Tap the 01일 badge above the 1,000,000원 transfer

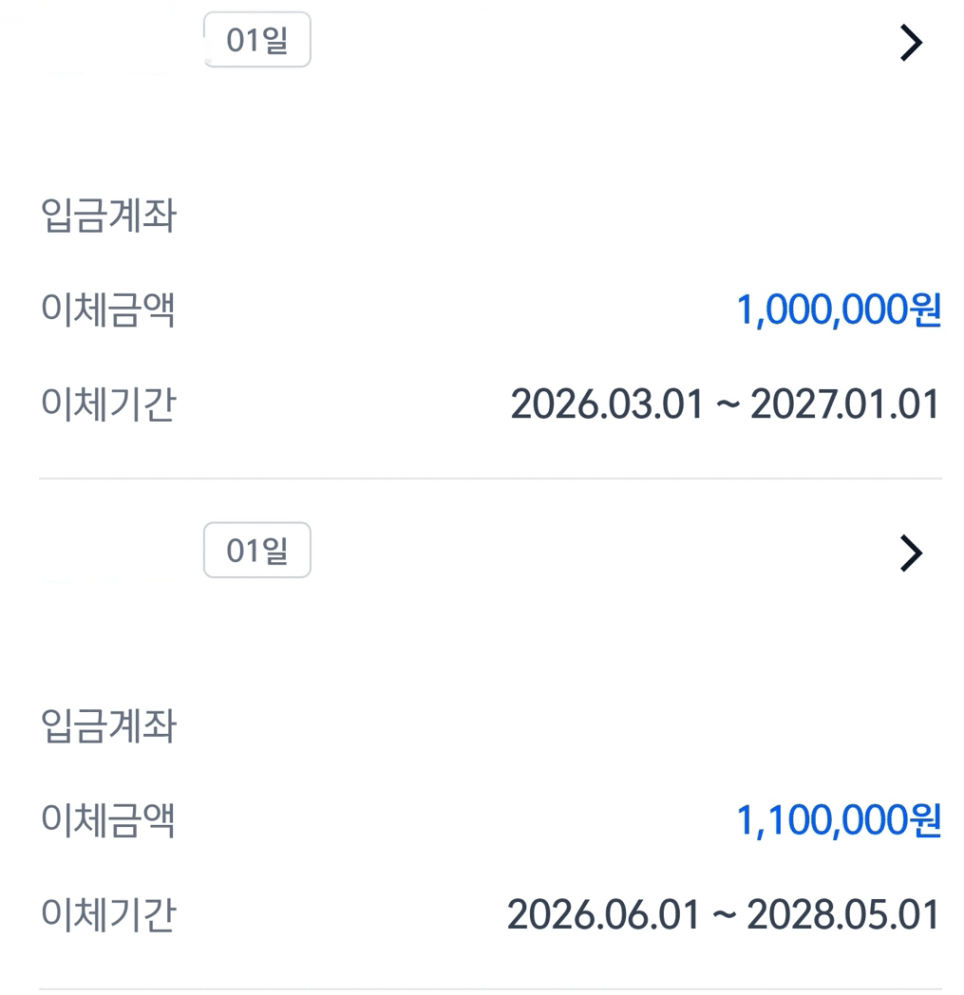point(257,39)
